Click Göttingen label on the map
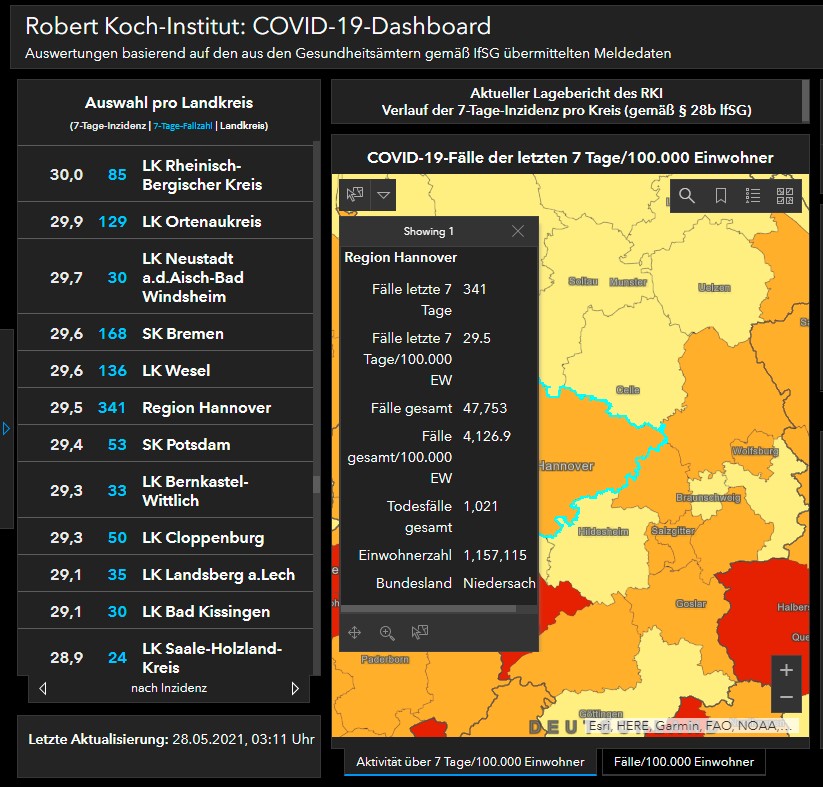The height and width of the screenshot is (787, 823). point(601,713)
